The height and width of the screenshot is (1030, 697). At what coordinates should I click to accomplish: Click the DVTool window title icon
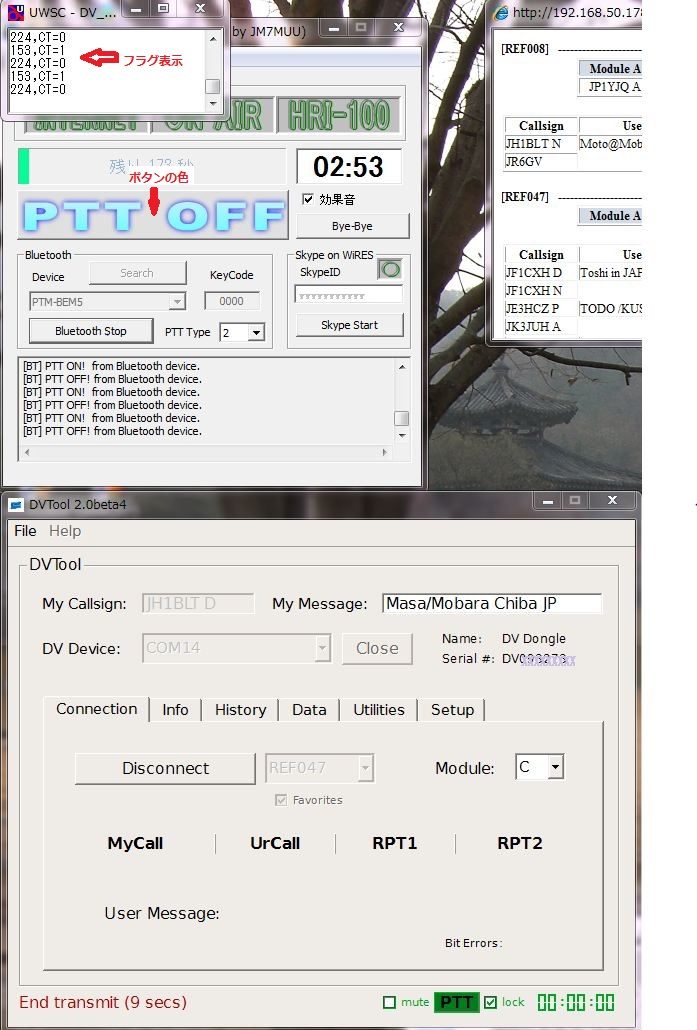click(15, 504)
